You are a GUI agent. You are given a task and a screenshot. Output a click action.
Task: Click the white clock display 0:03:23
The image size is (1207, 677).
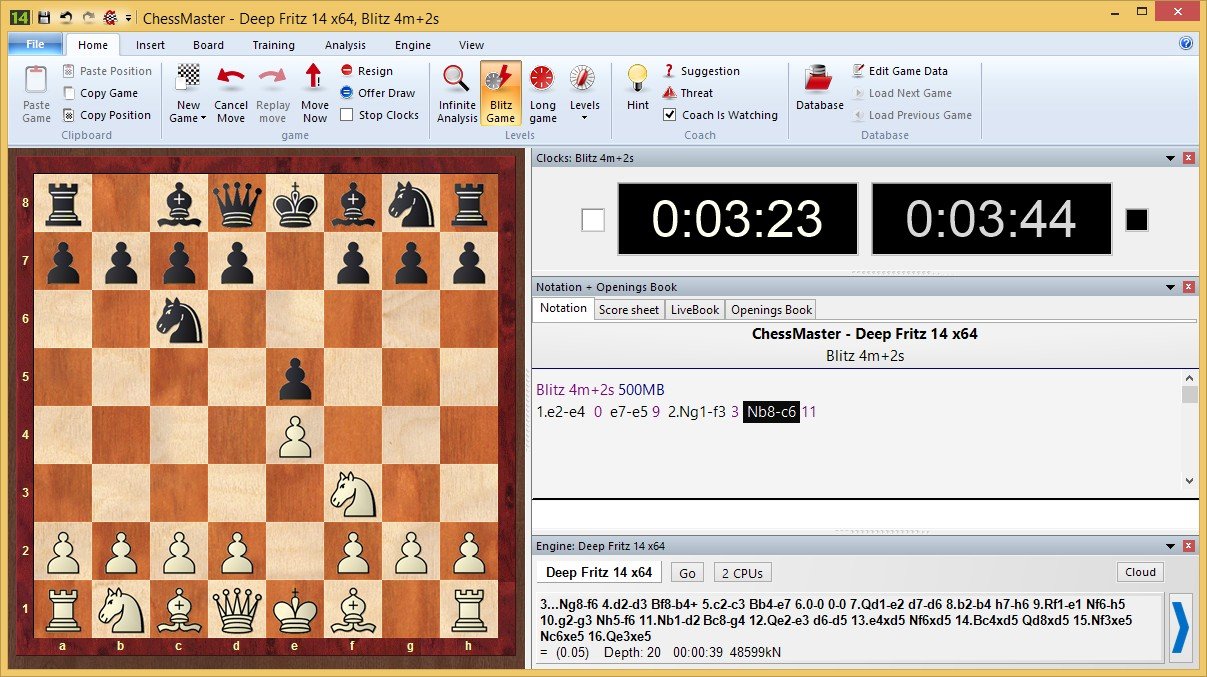(x=738, y=219)
